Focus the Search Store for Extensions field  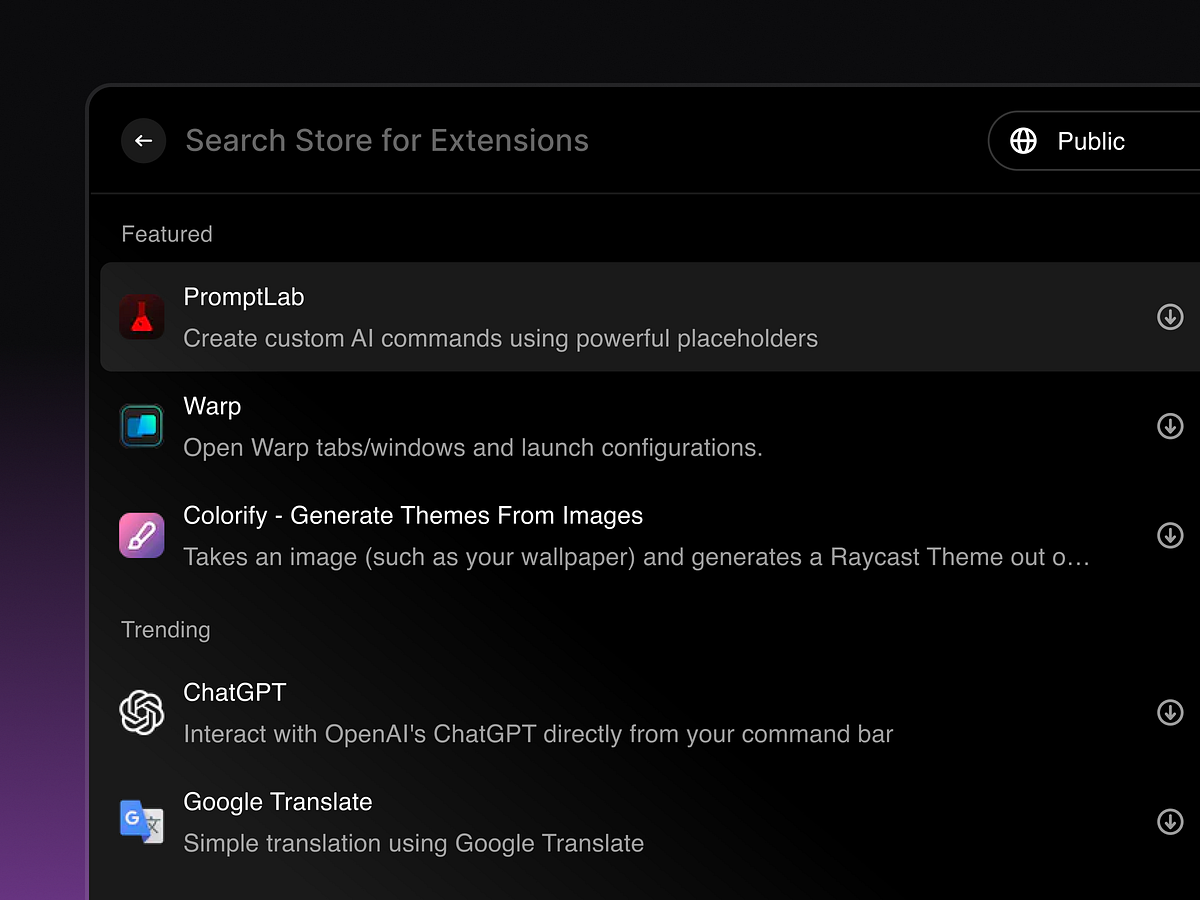coord(387,141)
